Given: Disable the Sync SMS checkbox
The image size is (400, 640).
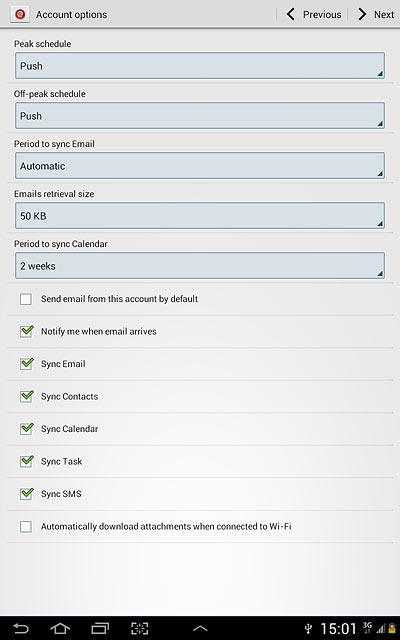Looking at the screenshot, I should click(26, 493).
